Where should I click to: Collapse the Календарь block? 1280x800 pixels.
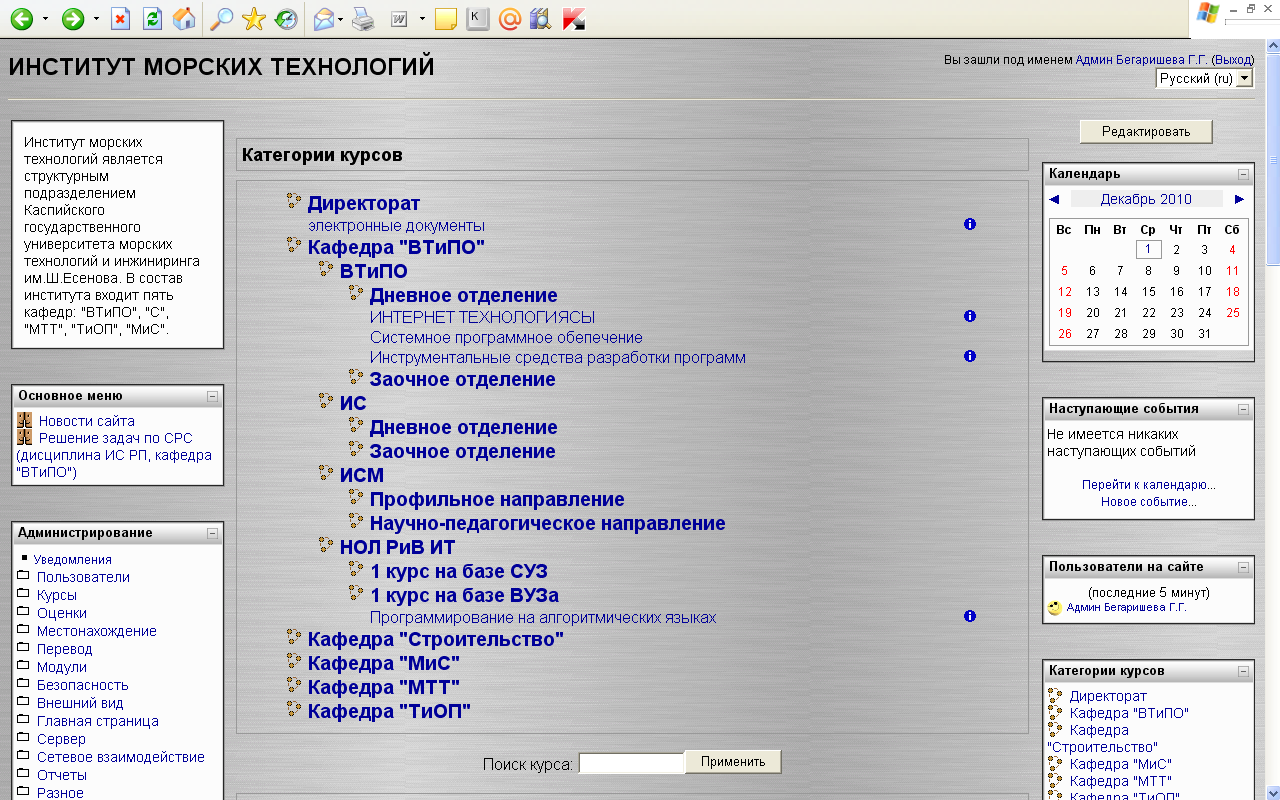point(1243,174)
